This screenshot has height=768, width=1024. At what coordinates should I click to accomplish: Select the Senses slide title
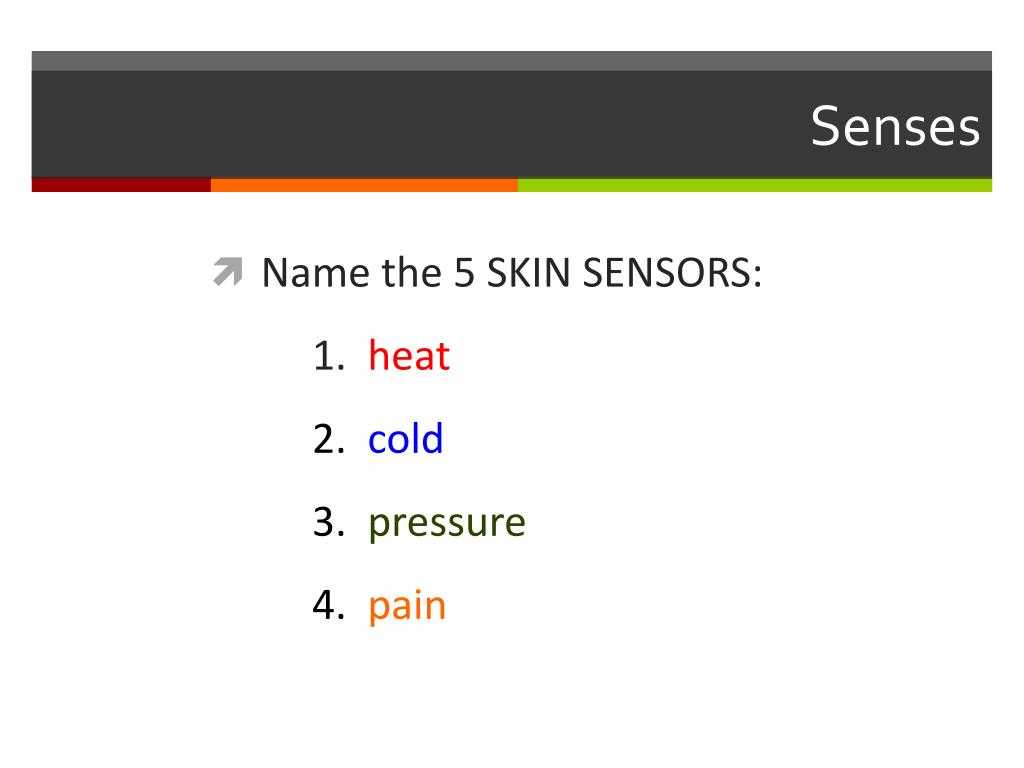point(895,126)
